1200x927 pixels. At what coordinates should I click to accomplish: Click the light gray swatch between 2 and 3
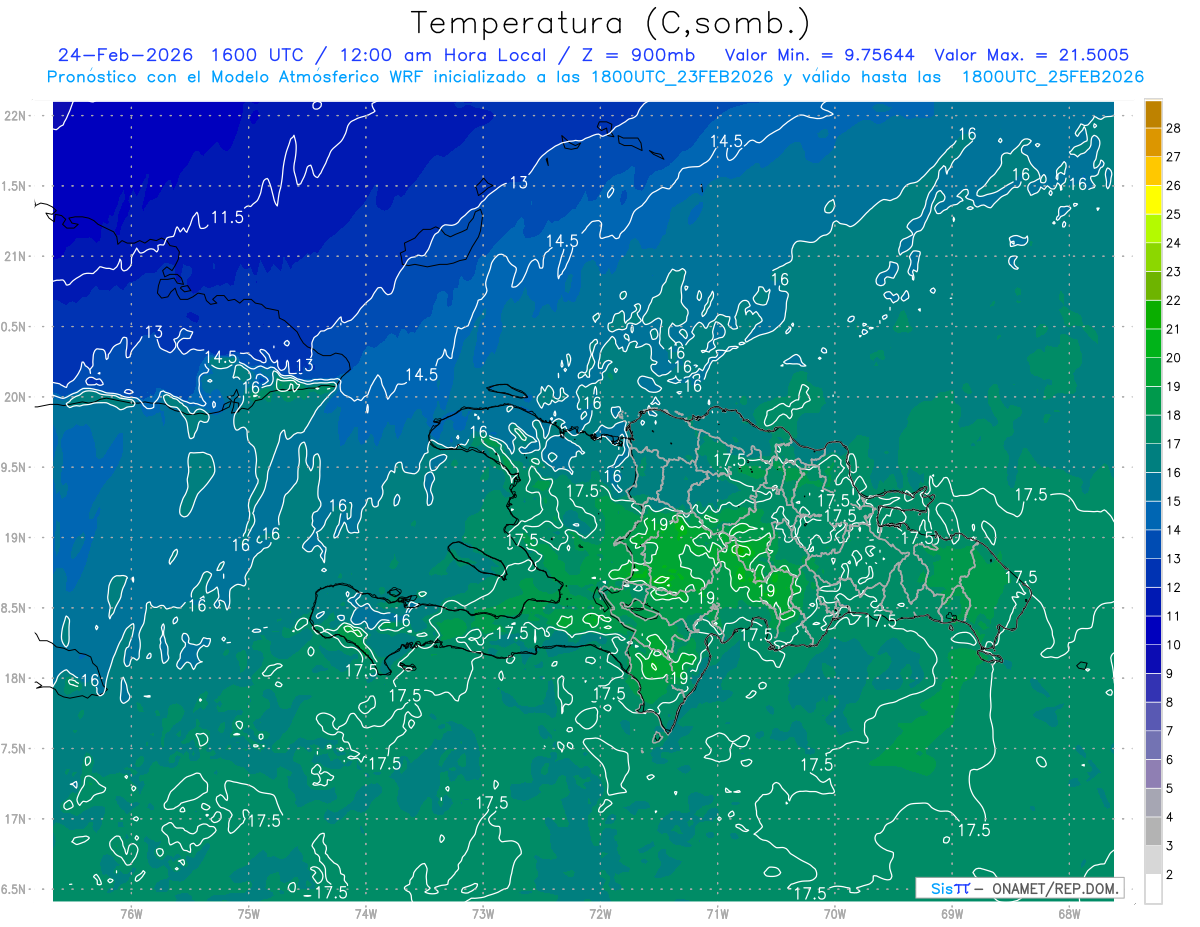pyautogui.click(x=1153, y=860)
